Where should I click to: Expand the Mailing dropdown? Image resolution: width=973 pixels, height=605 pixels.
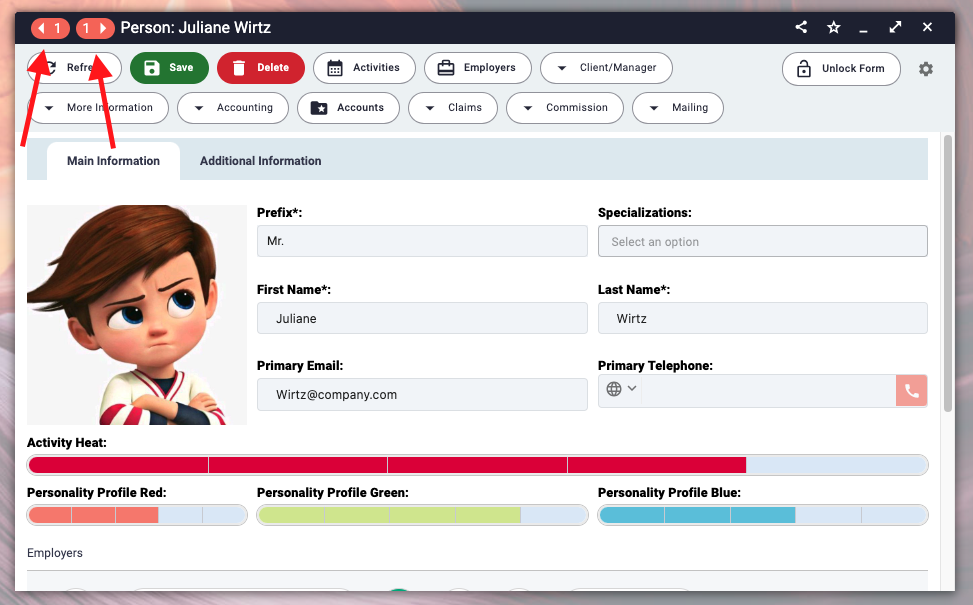pyautogui.click(x=678, y=108)
